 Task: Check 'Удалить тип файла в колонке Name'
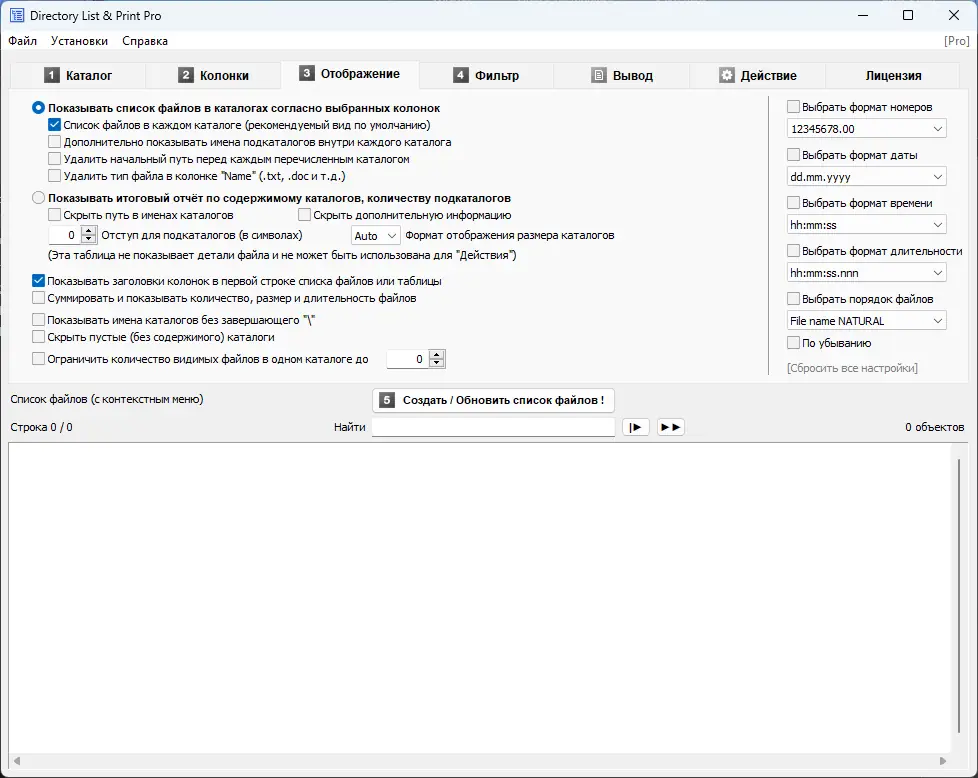(x=54, y=175)
